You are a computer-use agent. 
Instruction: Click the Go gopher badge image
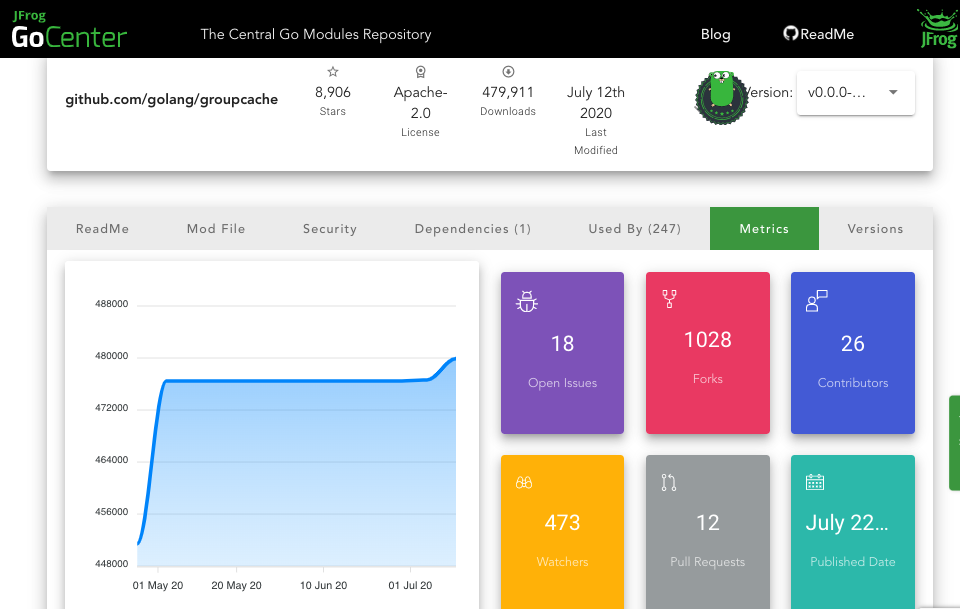click(x=722, y=97)
